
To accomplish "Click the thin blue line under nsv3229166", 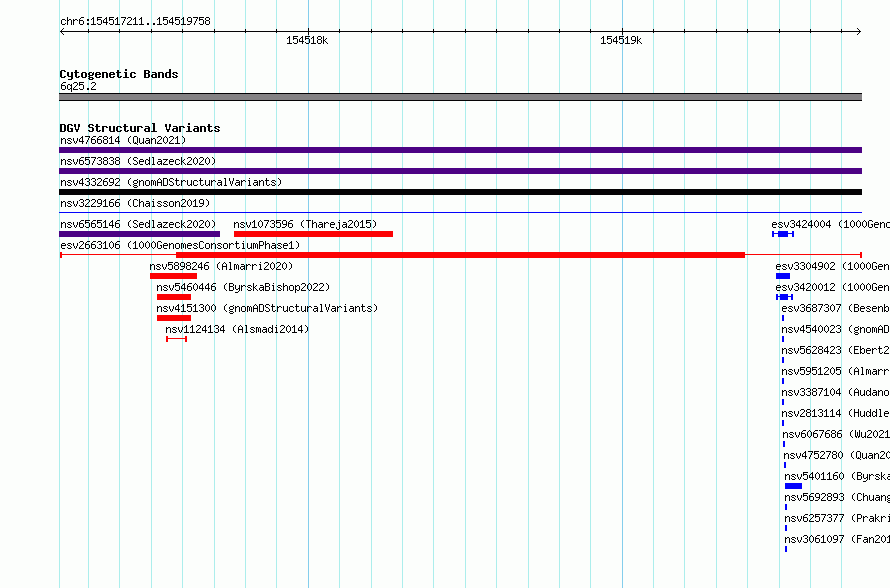I will click(x=460, y=213).
